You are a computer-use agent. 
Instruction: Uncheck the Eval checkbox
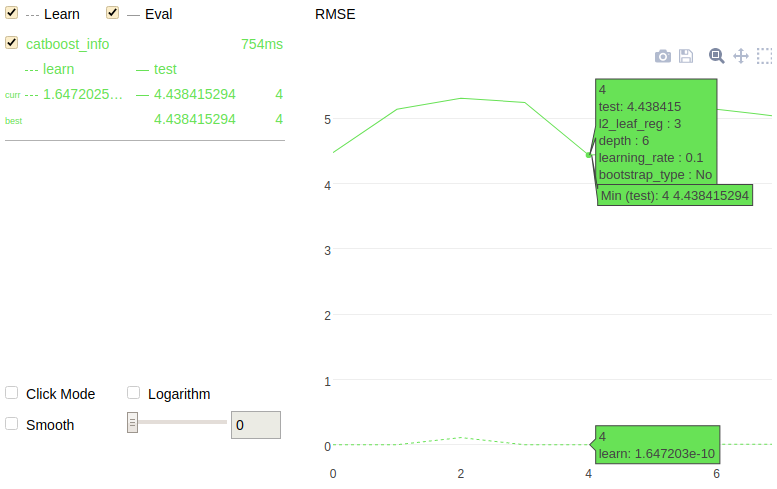tap(113, 14)
